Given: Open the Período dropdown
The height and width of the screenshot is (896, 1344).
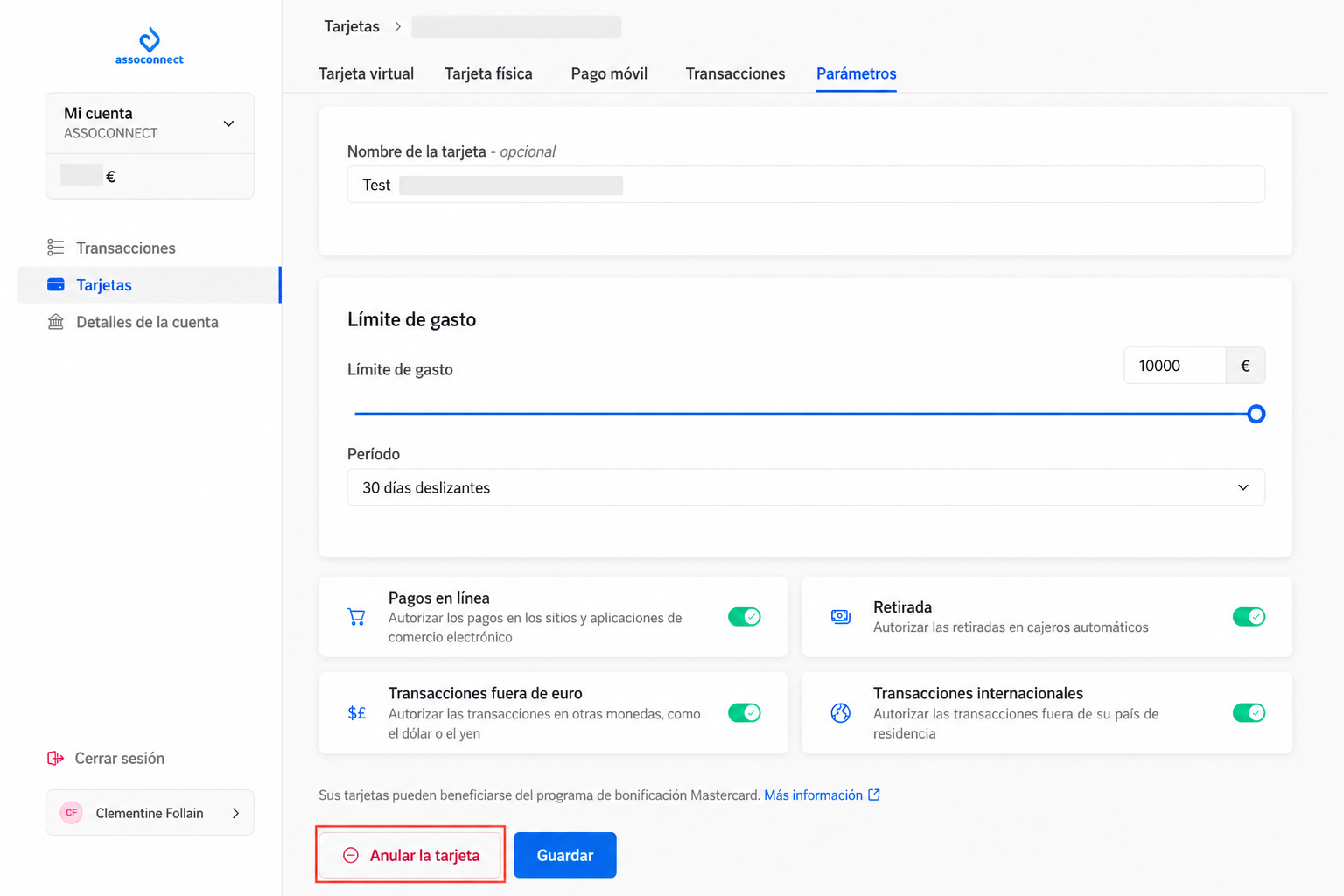Looking at the screenshot, I should [806, 487].
